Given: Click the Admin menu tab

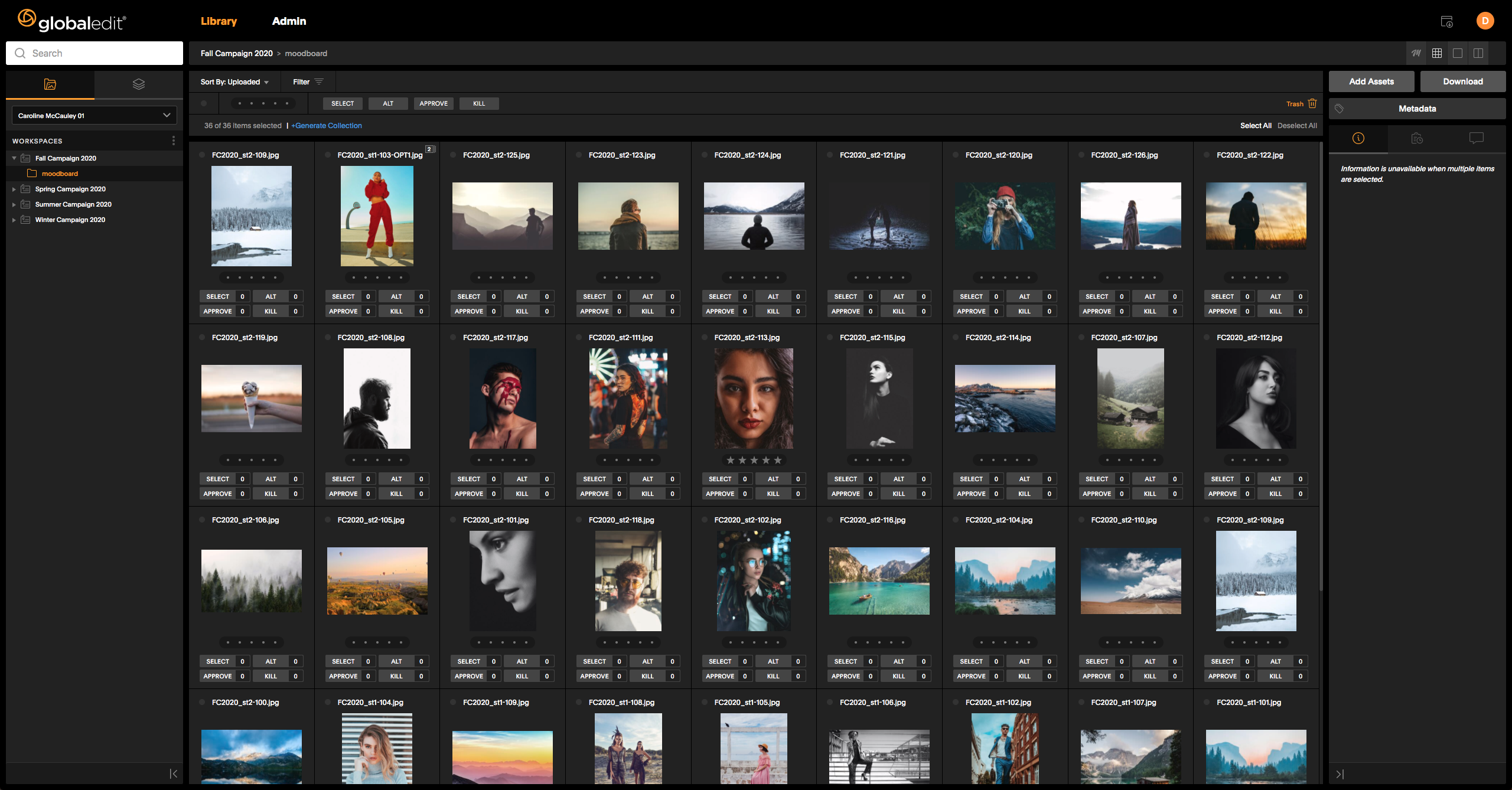Looking at the screenshot, I should point(289,20).
